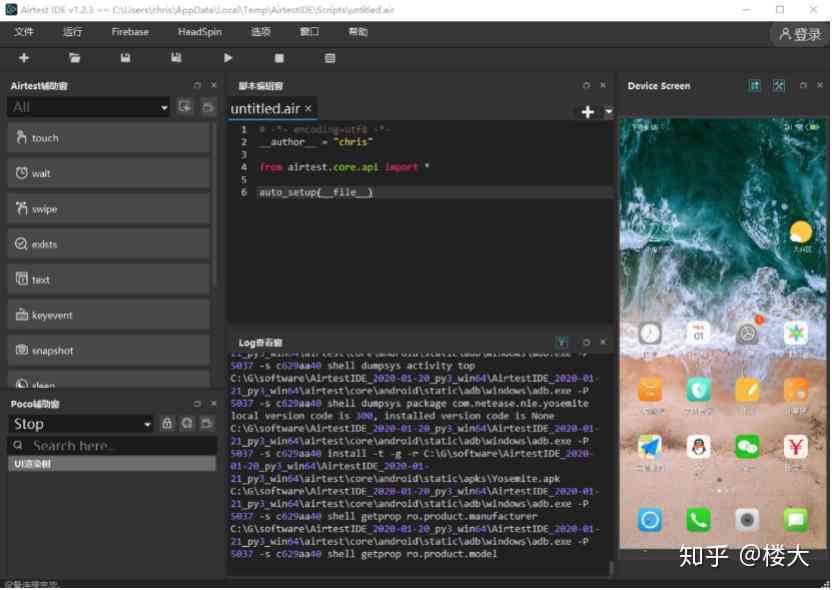Image resolution: width=832 pixels, height=590 pixels.
Task: Tap the blue browser icon on device dock
Action: point(650,520)
